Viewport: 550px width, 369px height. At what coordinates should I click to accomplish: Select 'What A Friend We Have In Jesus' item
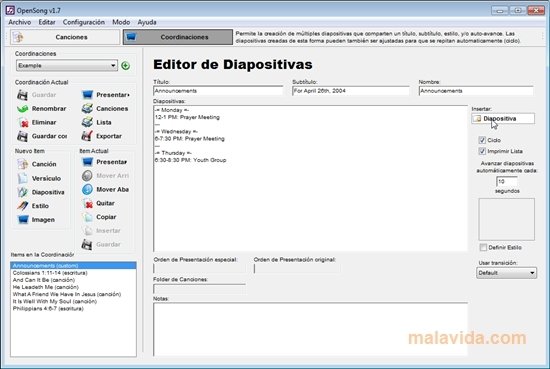click(73, 294)
